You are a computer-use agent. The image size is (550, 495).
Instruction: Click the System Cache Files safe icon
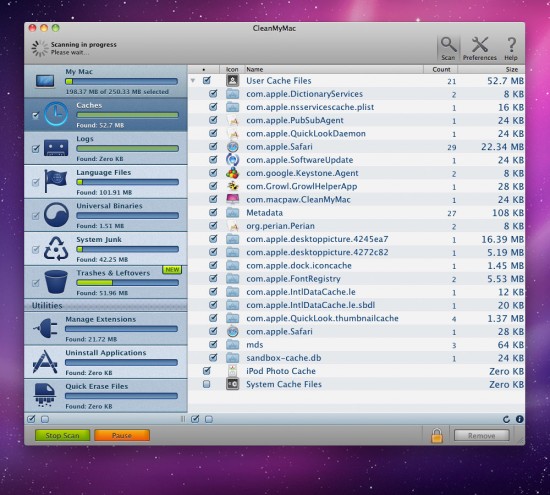tap(232, 384)
